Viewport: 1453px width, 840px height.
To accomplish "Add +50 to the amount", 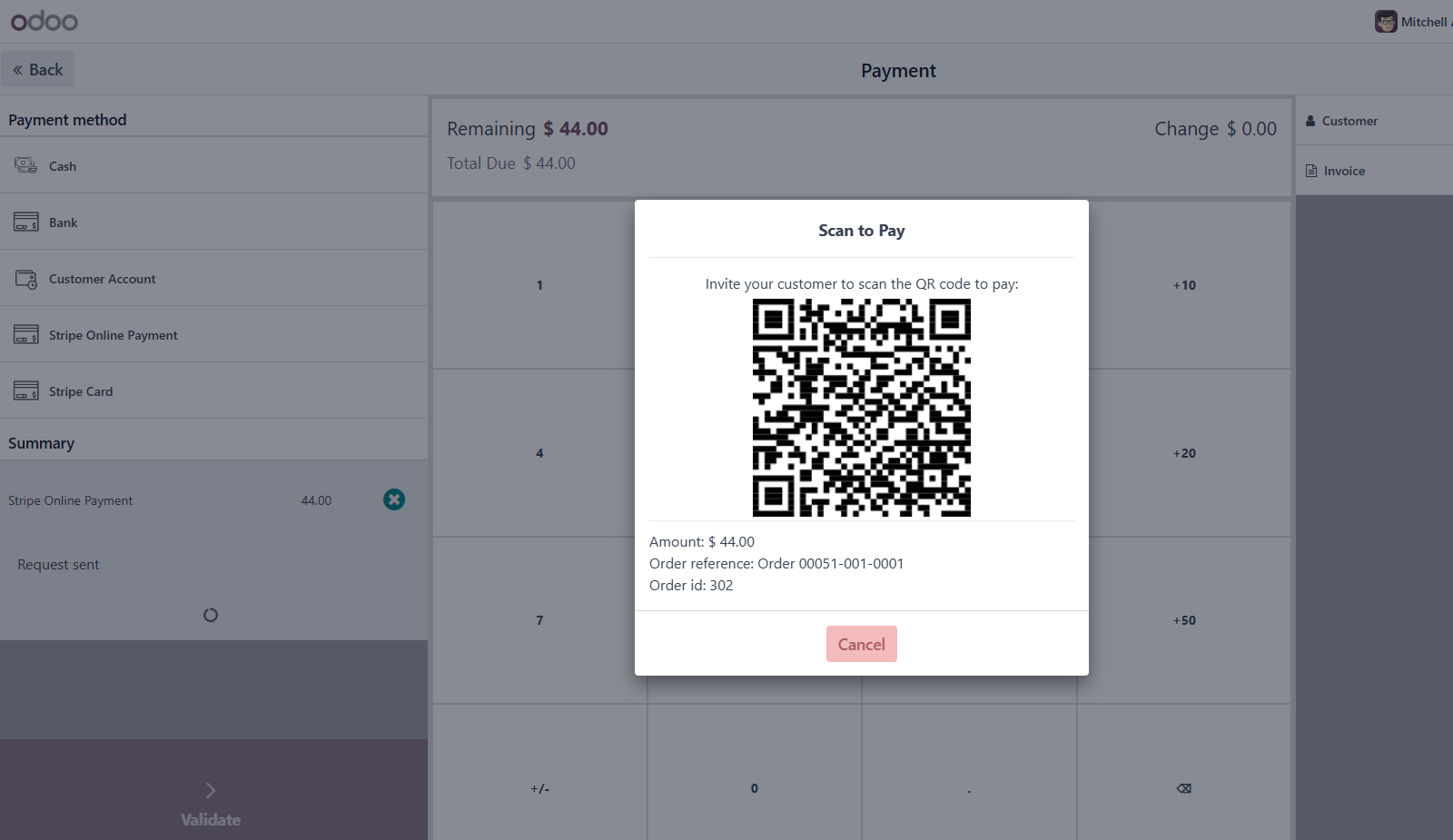I will click(x=1184, y=620).
